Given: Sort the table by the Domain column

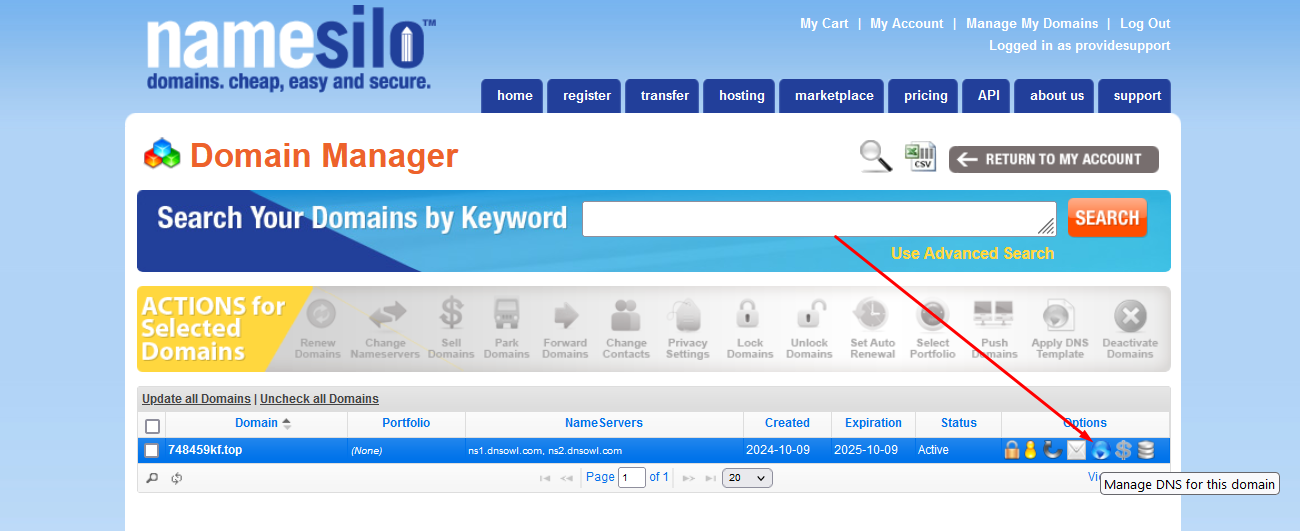Looking at the screenshot, I should tap(256, 423).
